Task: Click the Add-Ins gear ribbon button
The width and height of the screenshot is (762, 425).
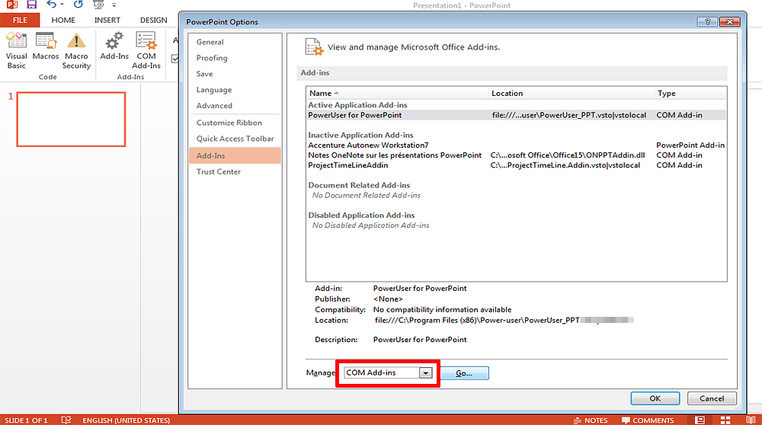Action: (114, 47)
